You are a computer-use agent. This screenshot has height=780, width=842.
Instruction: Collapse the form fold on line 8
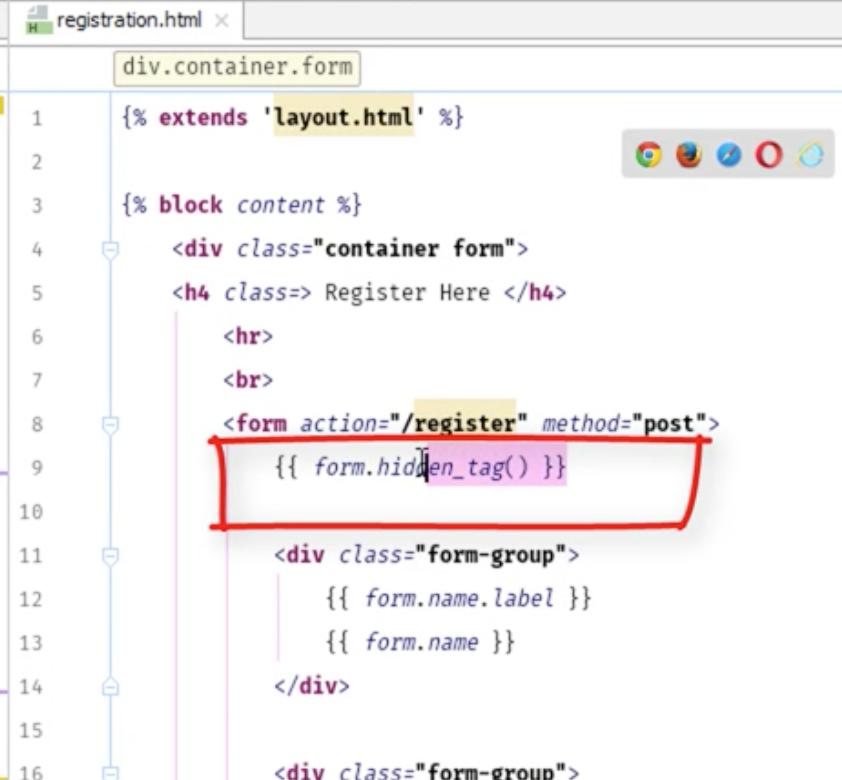point(110,425)
